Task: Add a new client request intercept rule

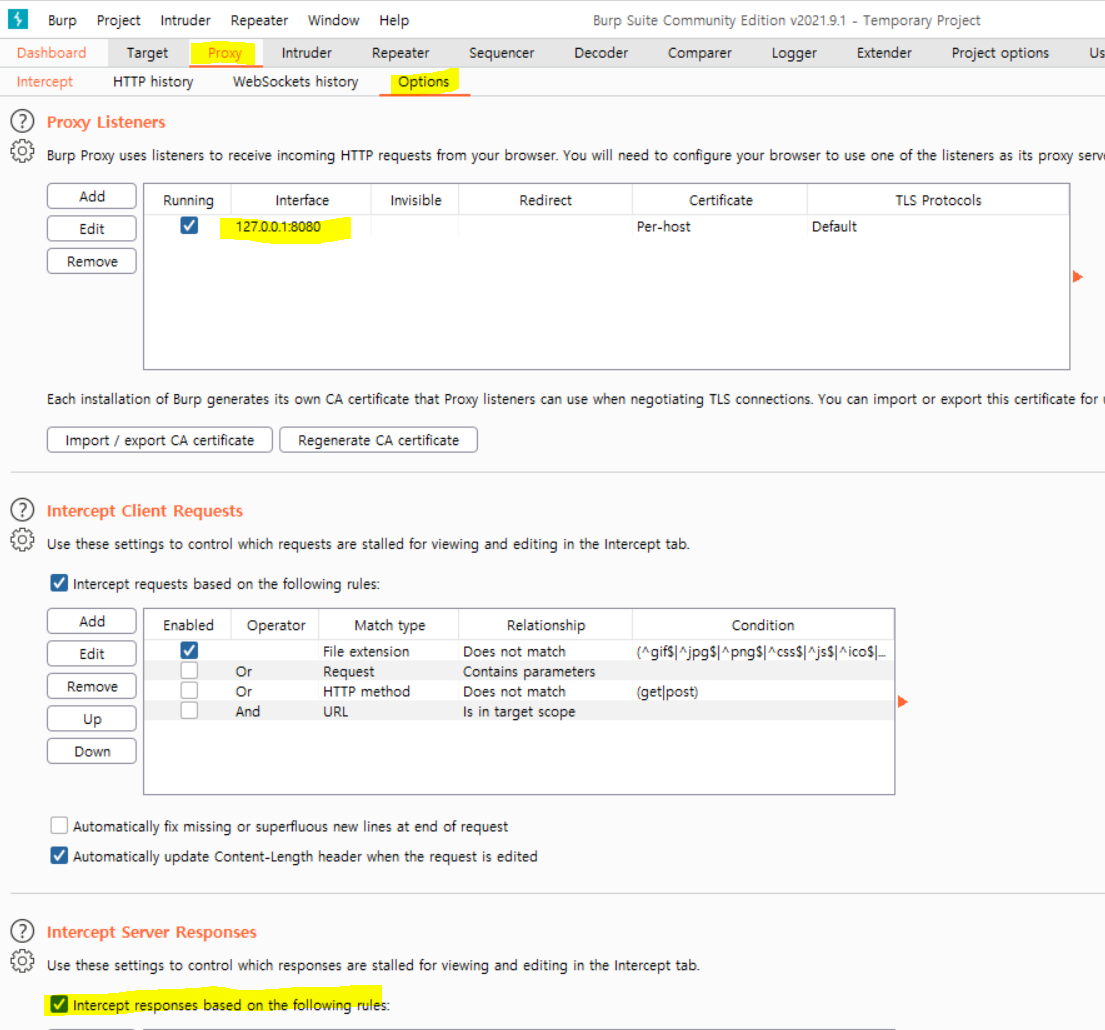Action: click(92, 621)
